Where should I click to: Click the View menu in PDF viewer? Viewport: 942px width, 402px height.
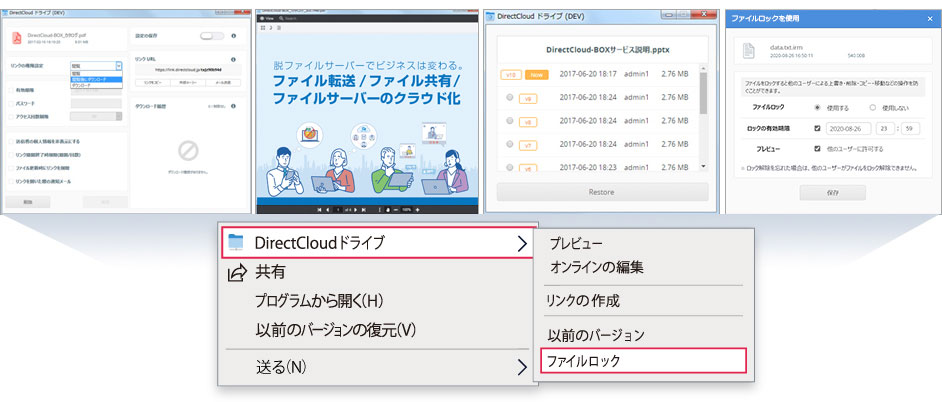265,19
